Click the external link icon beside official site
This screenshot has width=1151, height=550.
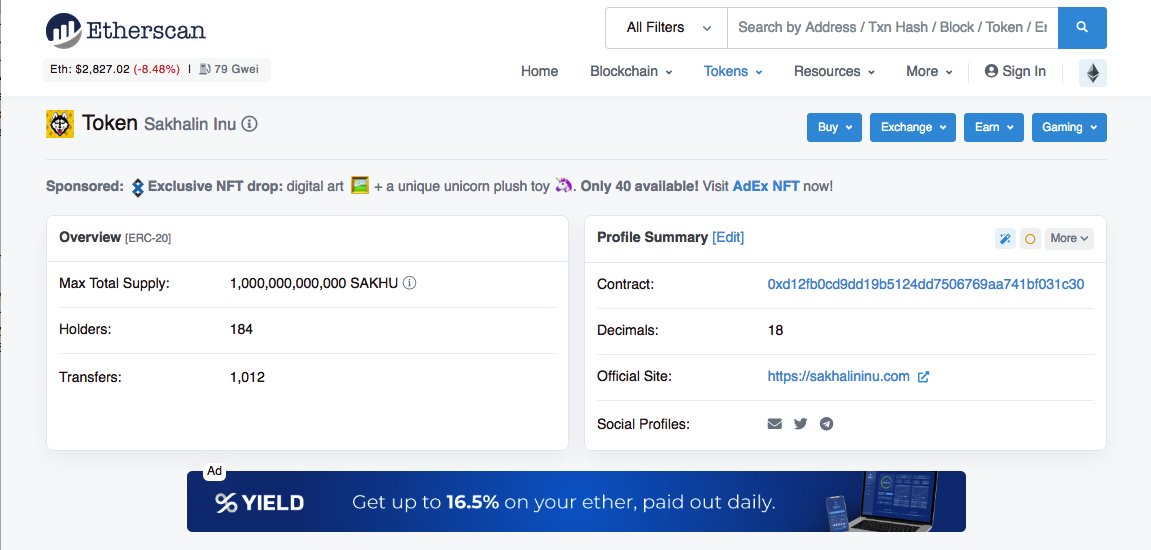923,377
